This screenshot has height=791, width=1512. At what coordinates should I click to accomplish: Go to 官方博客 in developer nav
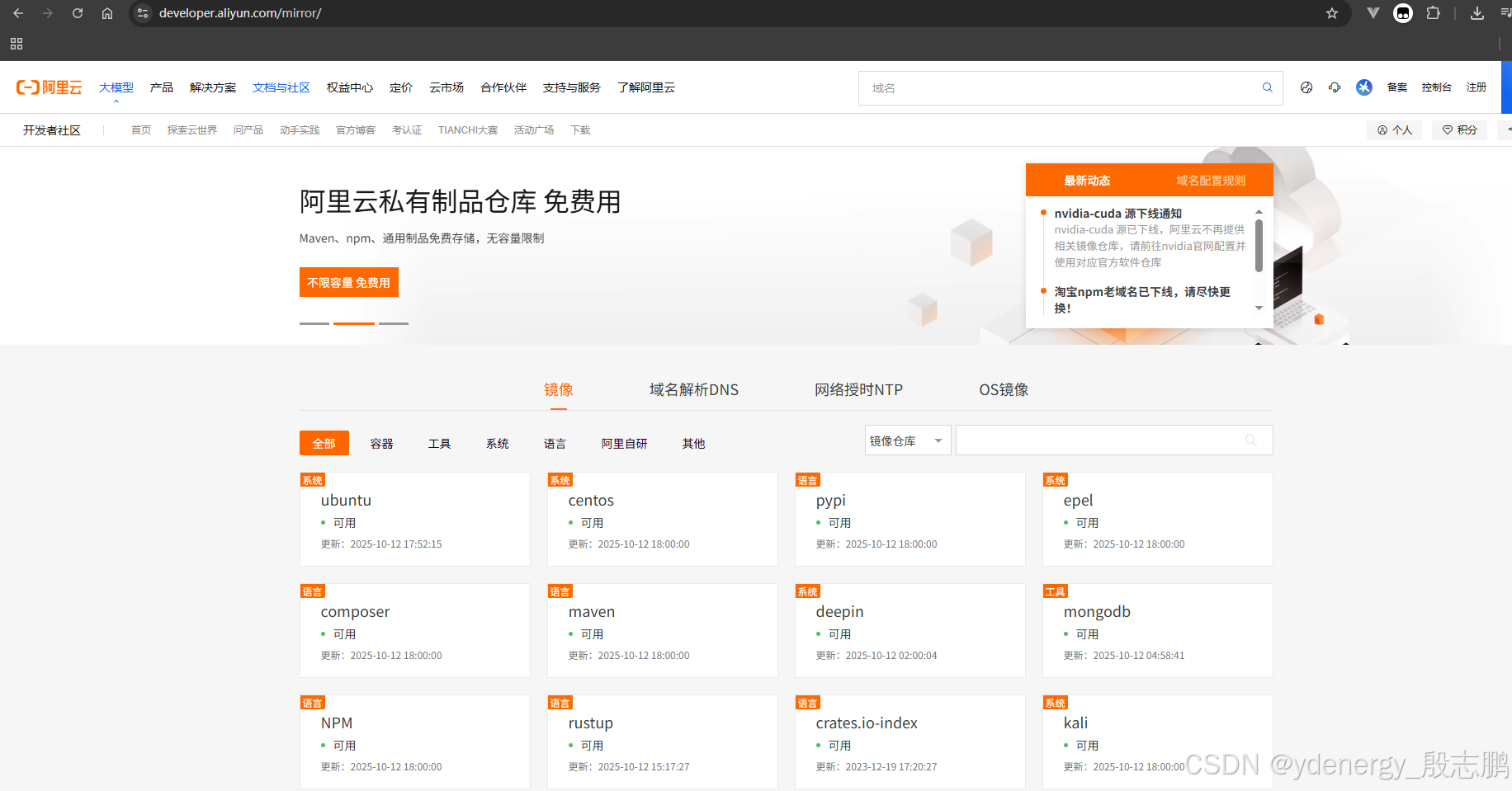coord(356,130)
